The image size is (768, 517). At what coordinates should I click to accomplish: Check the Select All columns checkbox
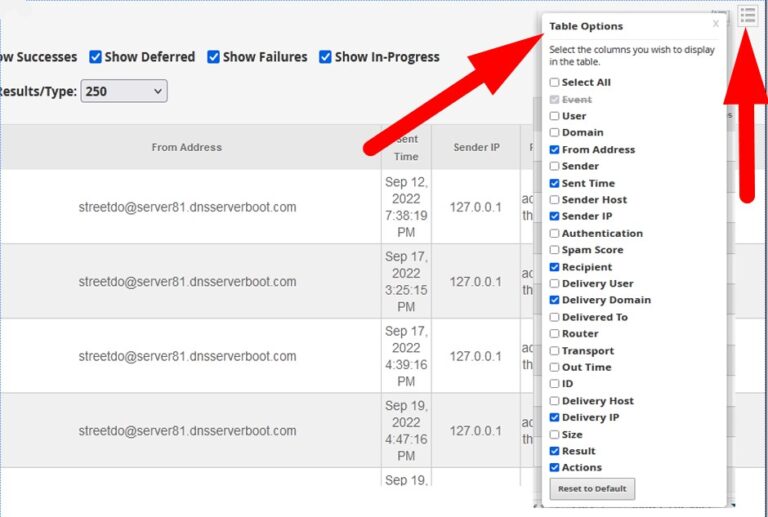(555, 83)
